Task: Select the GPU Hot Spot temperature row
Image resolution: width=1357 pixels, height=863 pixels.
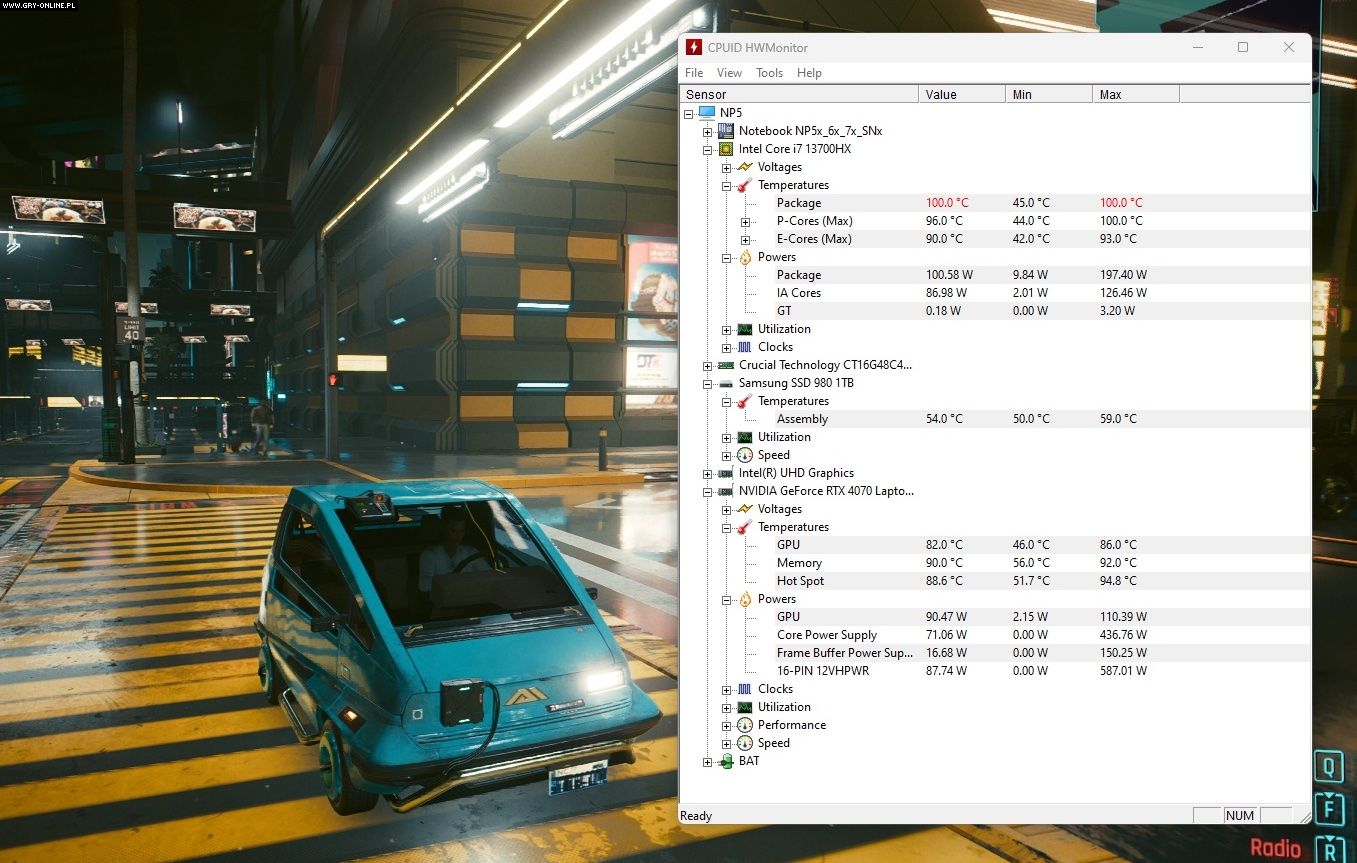Action: click(800, 581)
